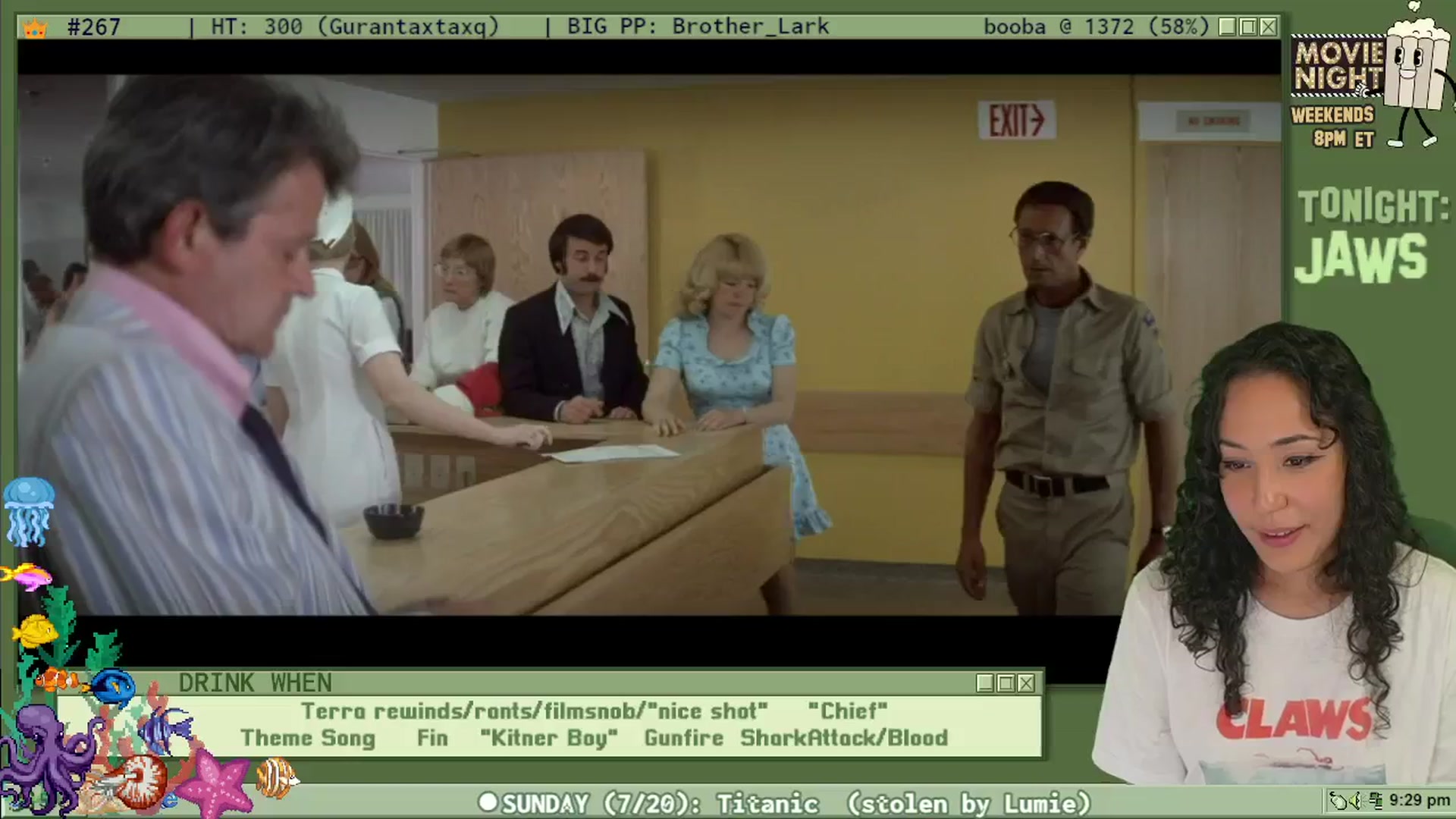This screenshot has height=819, width=1456.
Task: Click the Terra rewinds/rants/filmsnob/"nice shot" rule
Action: click(x=535, y=711)
